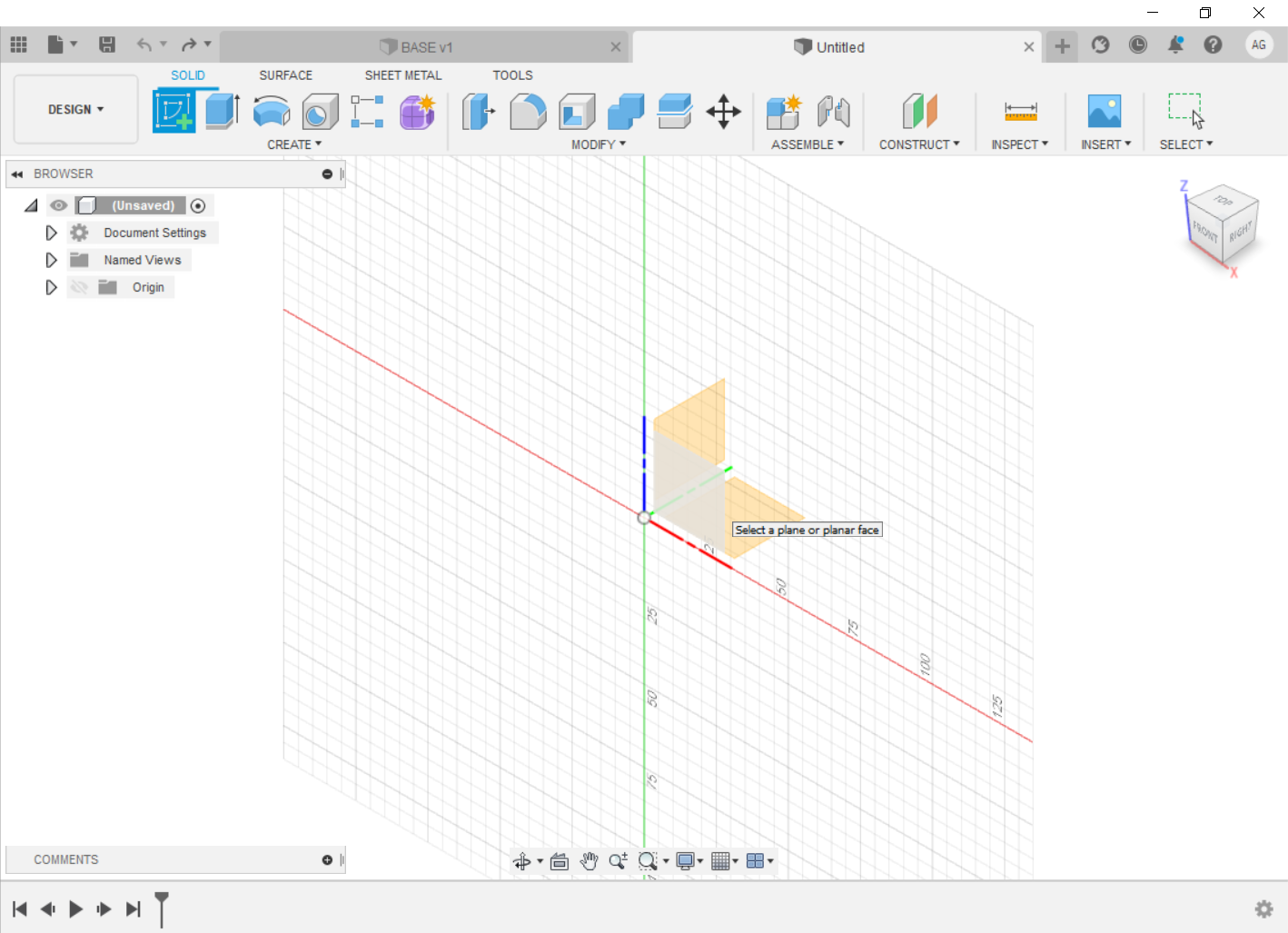The height and width of the screenshot is (933, 1288).
Task: Open the Extensions icon
Action: click(1100, 45)
